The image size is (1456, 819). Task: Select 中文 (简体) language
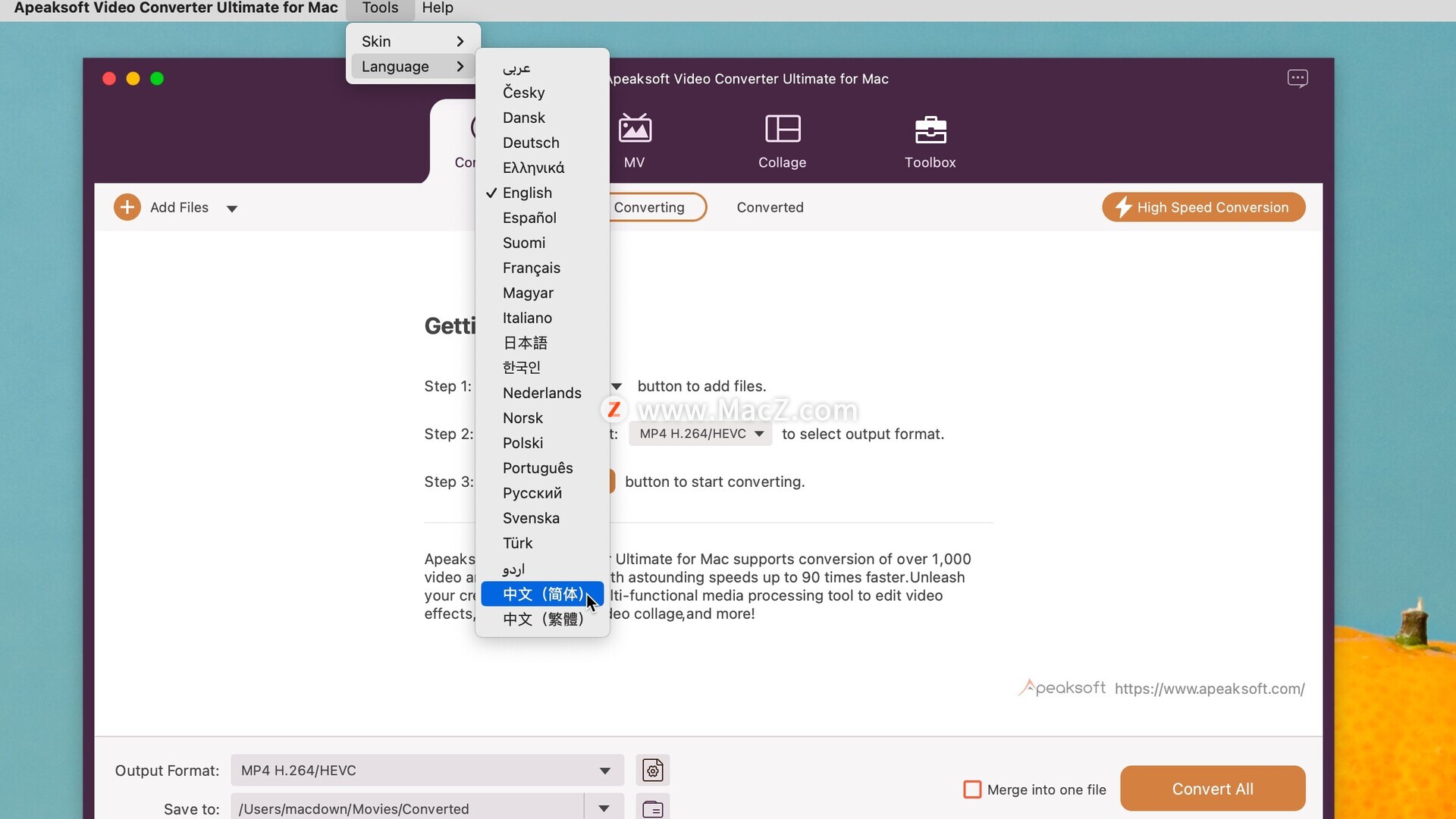tap(542, 594)
